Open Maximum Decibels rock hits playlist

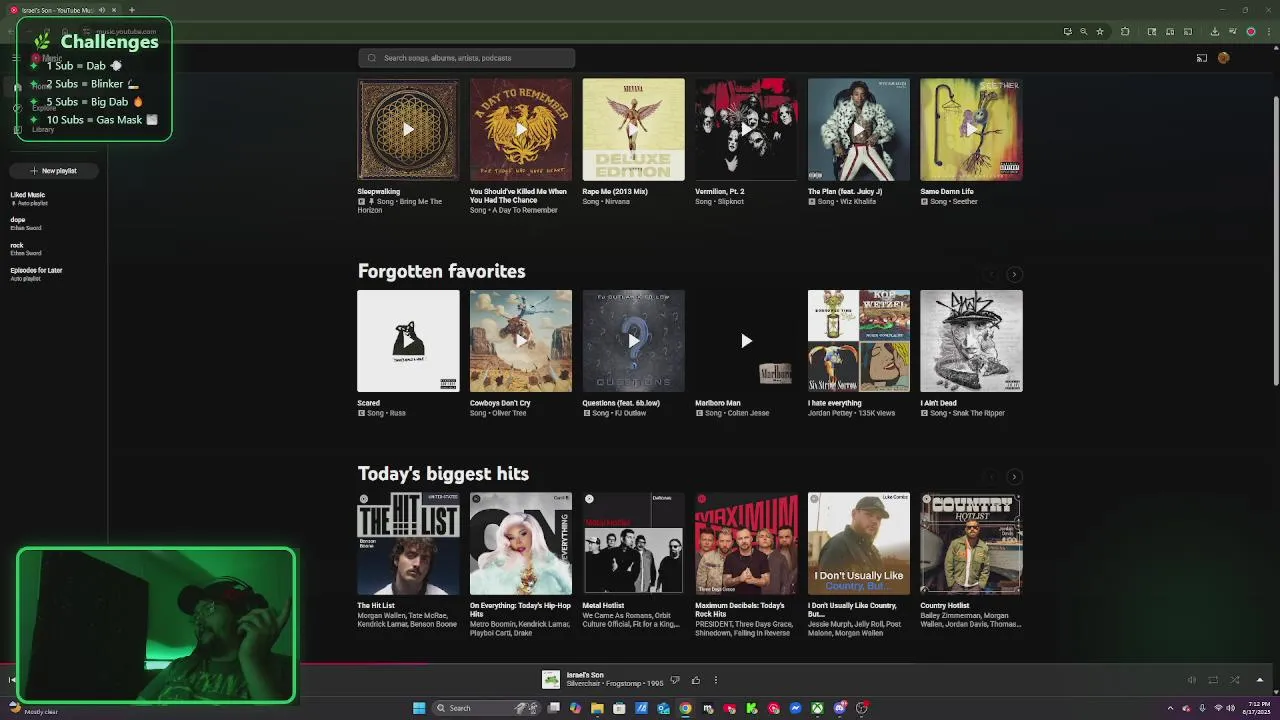click(746, 543)
